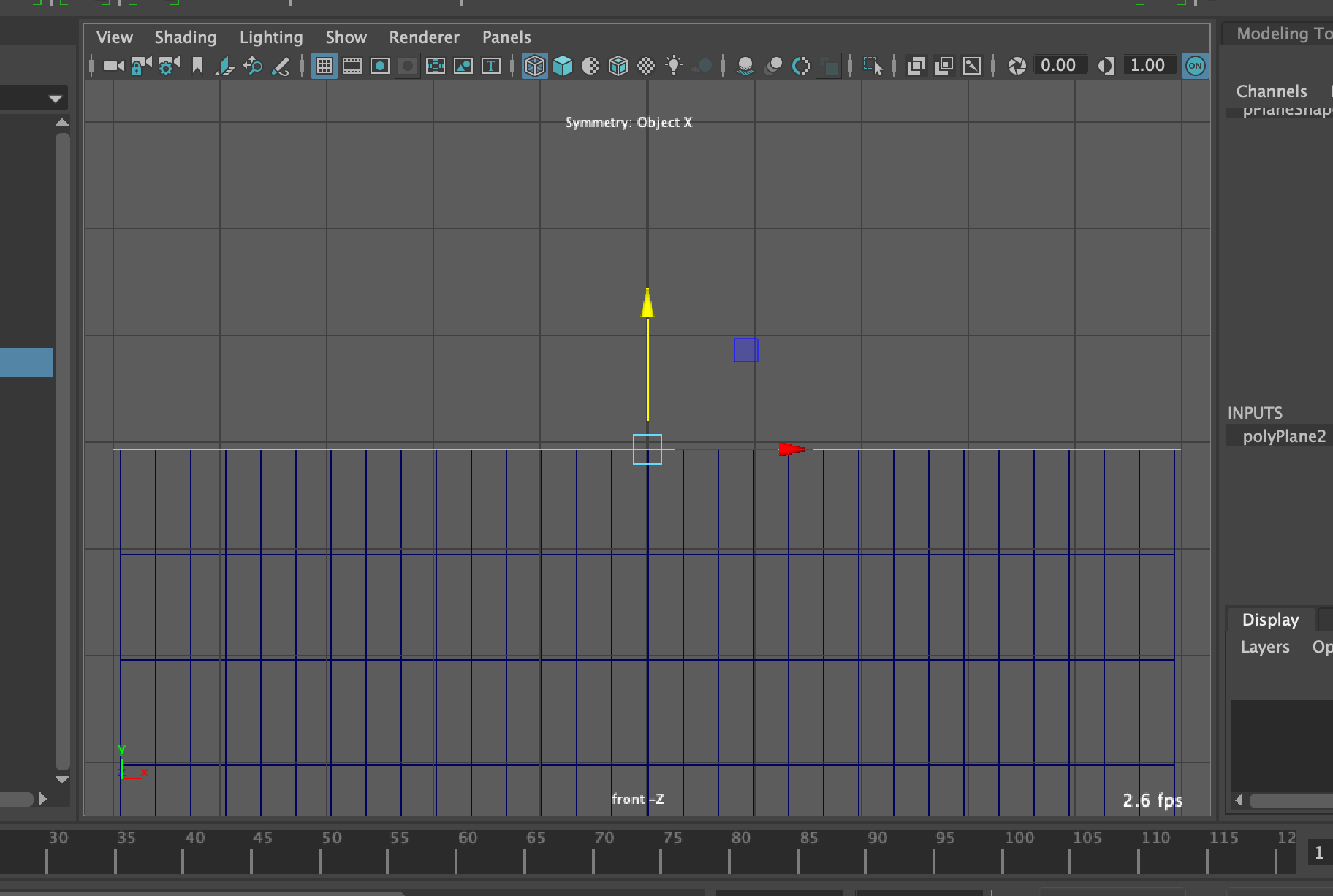Toggle Motion Blur icon
Screen dimensions: 1333x896
point(773,66)
